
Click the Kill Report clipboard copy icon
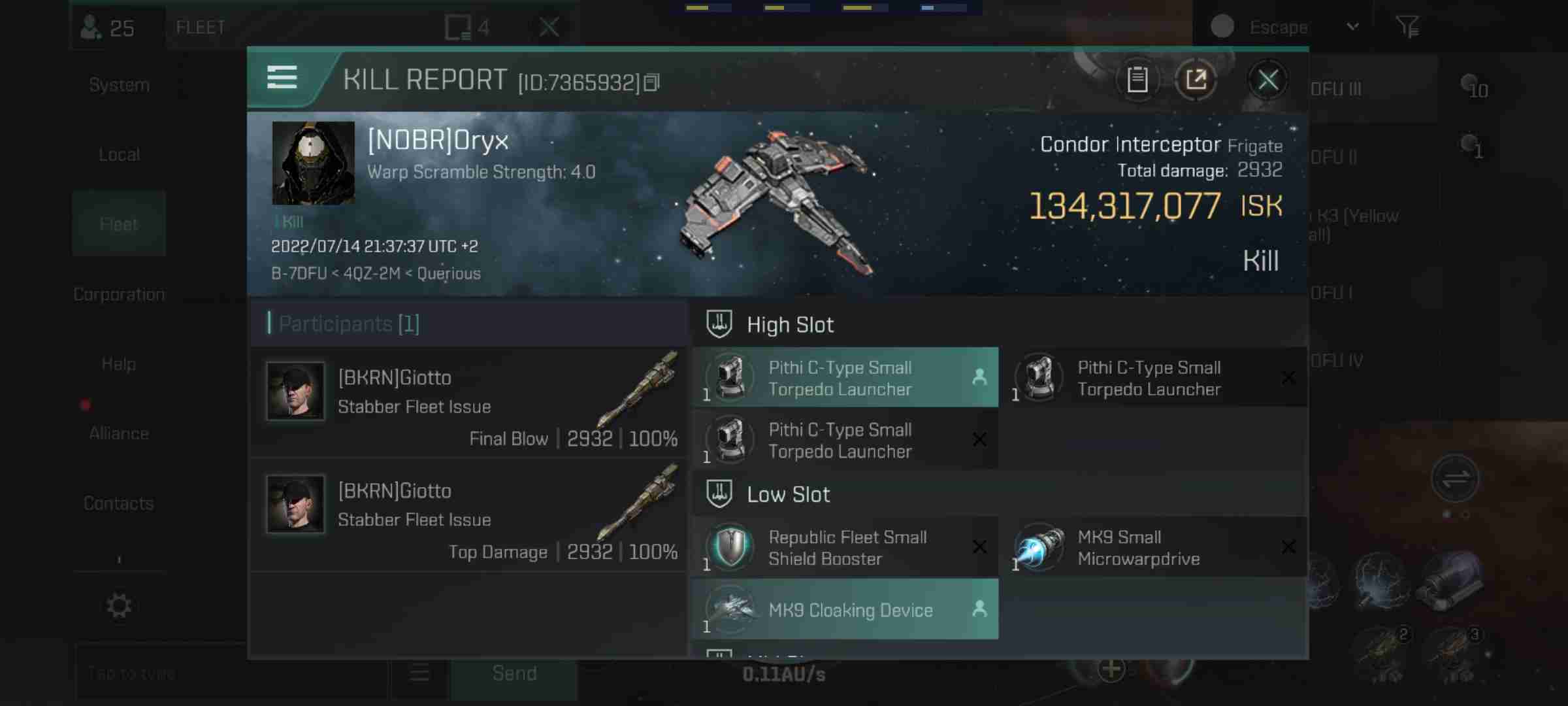pos(1138,80)
